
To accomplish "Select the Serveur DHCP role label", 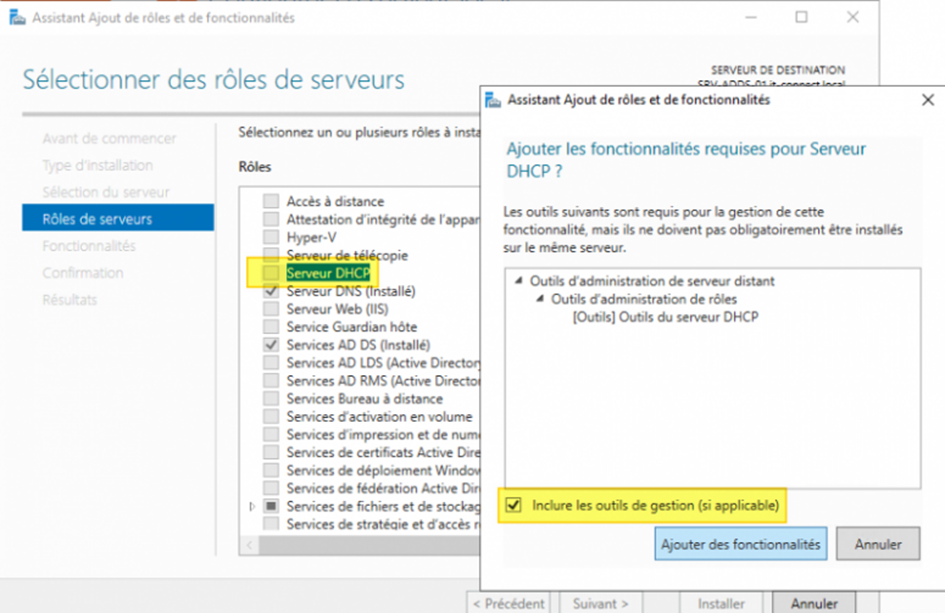I will pos(328,273).
